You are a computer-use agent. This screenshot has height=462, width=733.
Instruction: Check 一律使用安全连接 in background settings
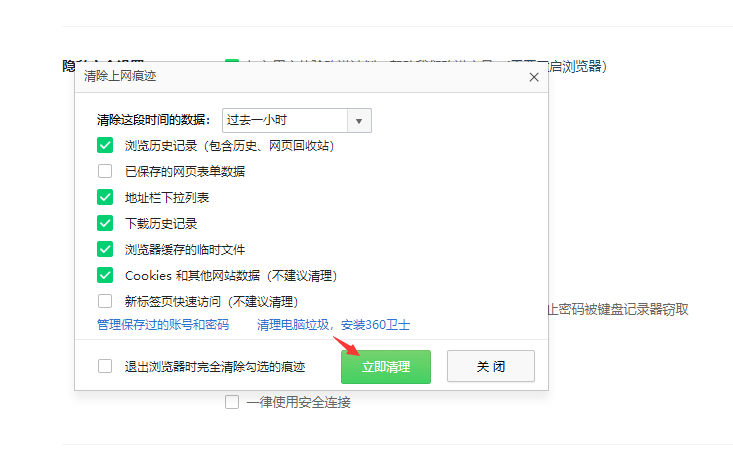click(232, 402)
